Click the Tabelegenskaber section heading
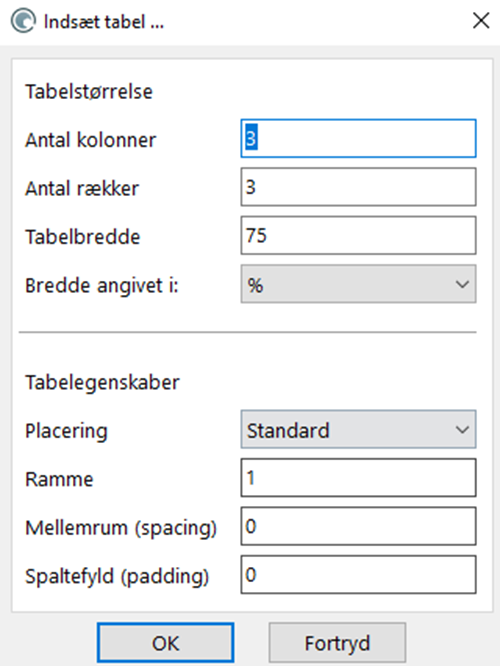Viewport: 500px width, 666px height. (102, 382)
